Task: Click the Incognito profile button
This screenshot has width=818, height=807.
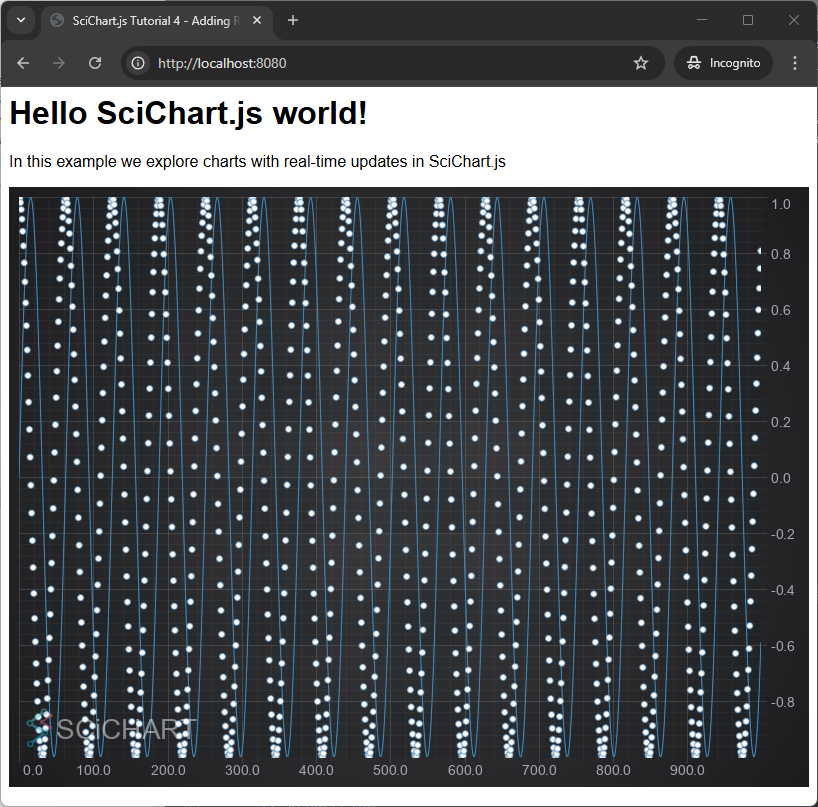Action: click(724, 63)
